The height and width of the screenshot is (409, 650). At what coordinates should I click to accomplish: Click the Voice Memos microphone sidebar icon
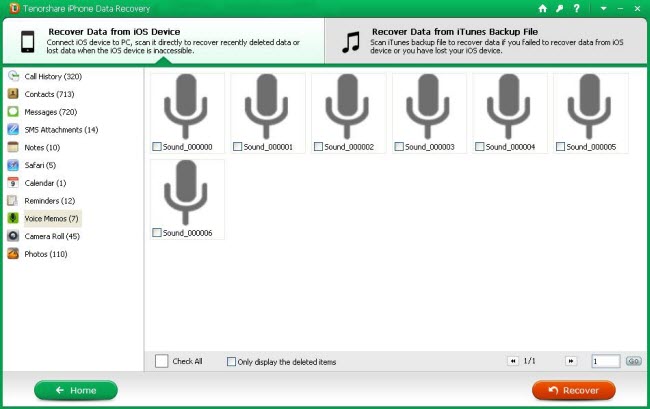tap(13, 218)
